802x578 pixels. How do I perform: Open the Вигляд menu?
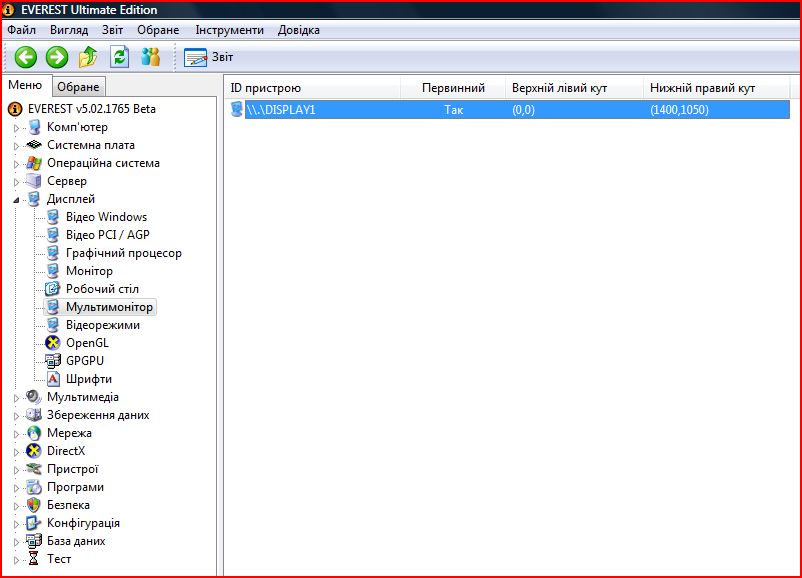pos(69,30)
